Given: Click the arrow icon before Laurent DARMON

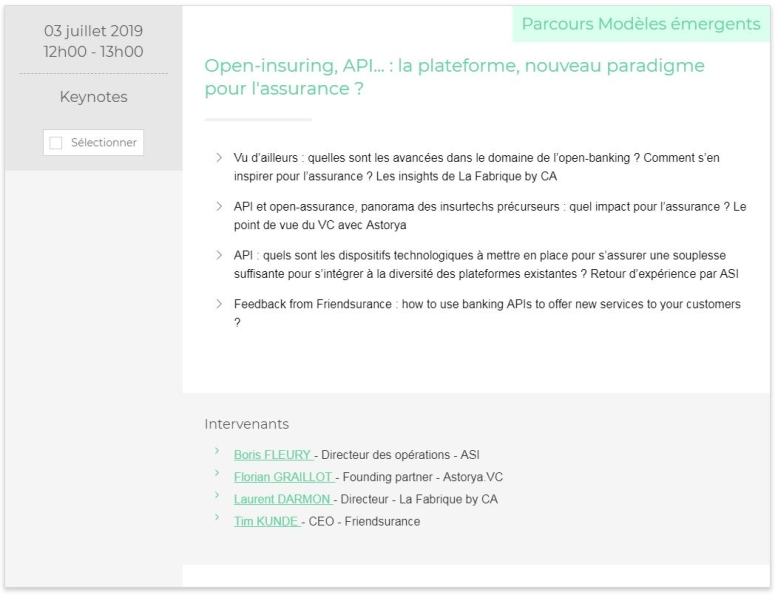Looking at the screenshot, I should 217,498.
